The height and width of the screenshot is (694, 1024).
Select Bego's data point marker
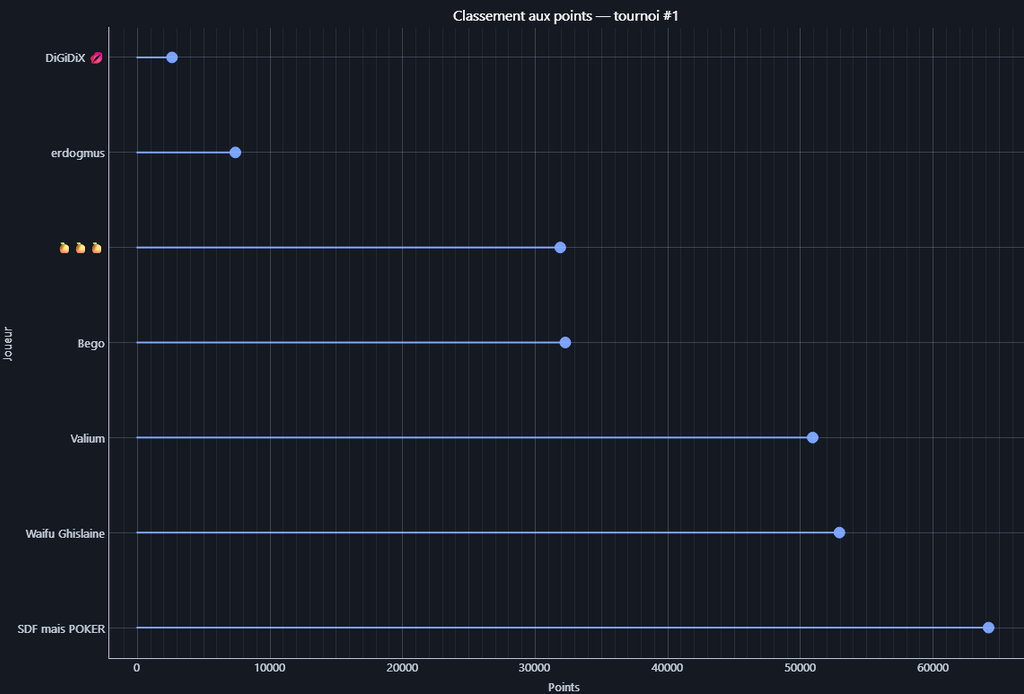565,343
